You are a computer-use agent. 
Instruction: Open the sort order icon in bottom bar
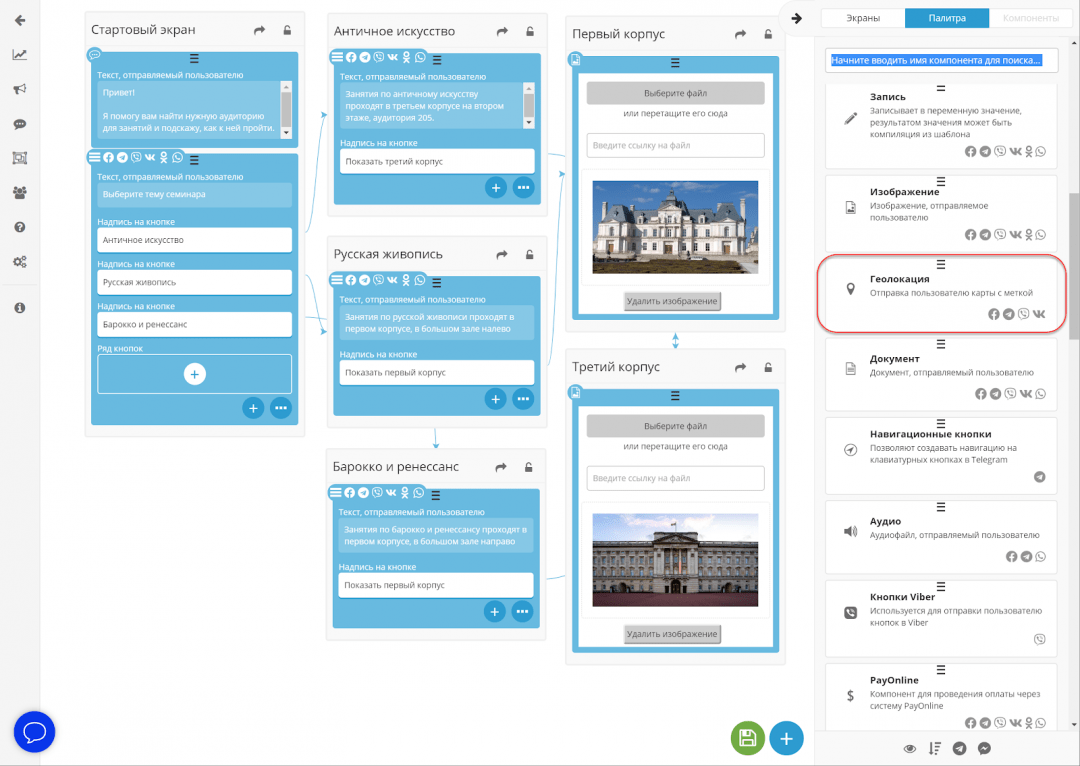click(935, 748)
